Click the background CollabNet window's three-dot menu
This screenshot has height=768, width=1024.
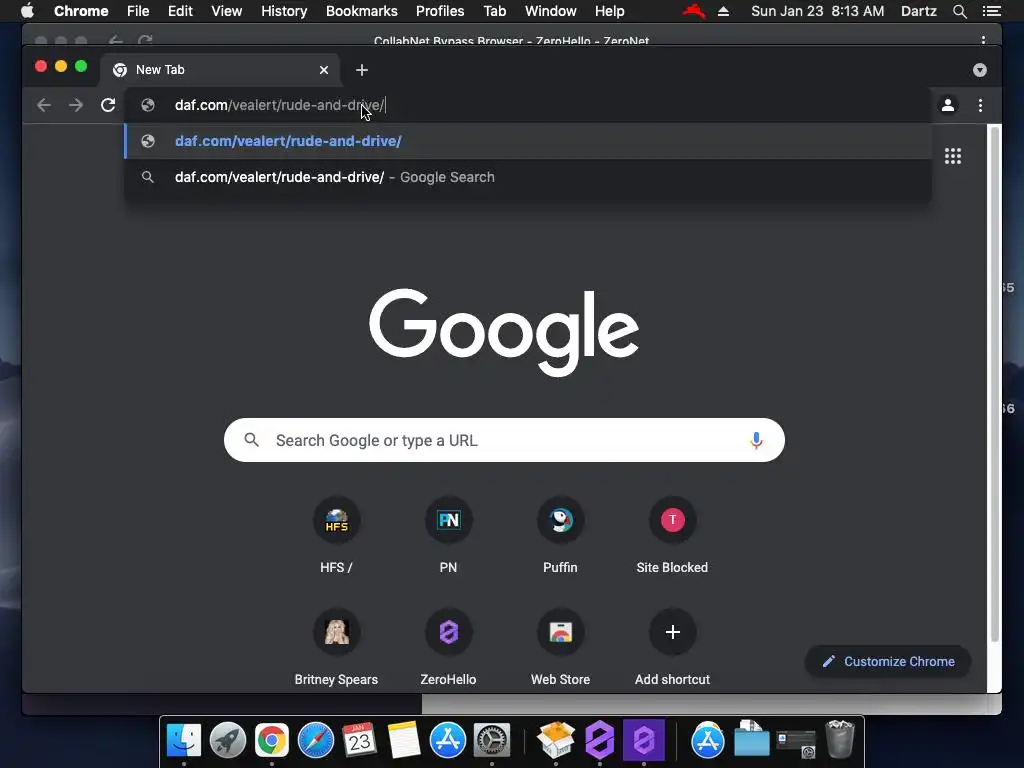tap(984, 40)
